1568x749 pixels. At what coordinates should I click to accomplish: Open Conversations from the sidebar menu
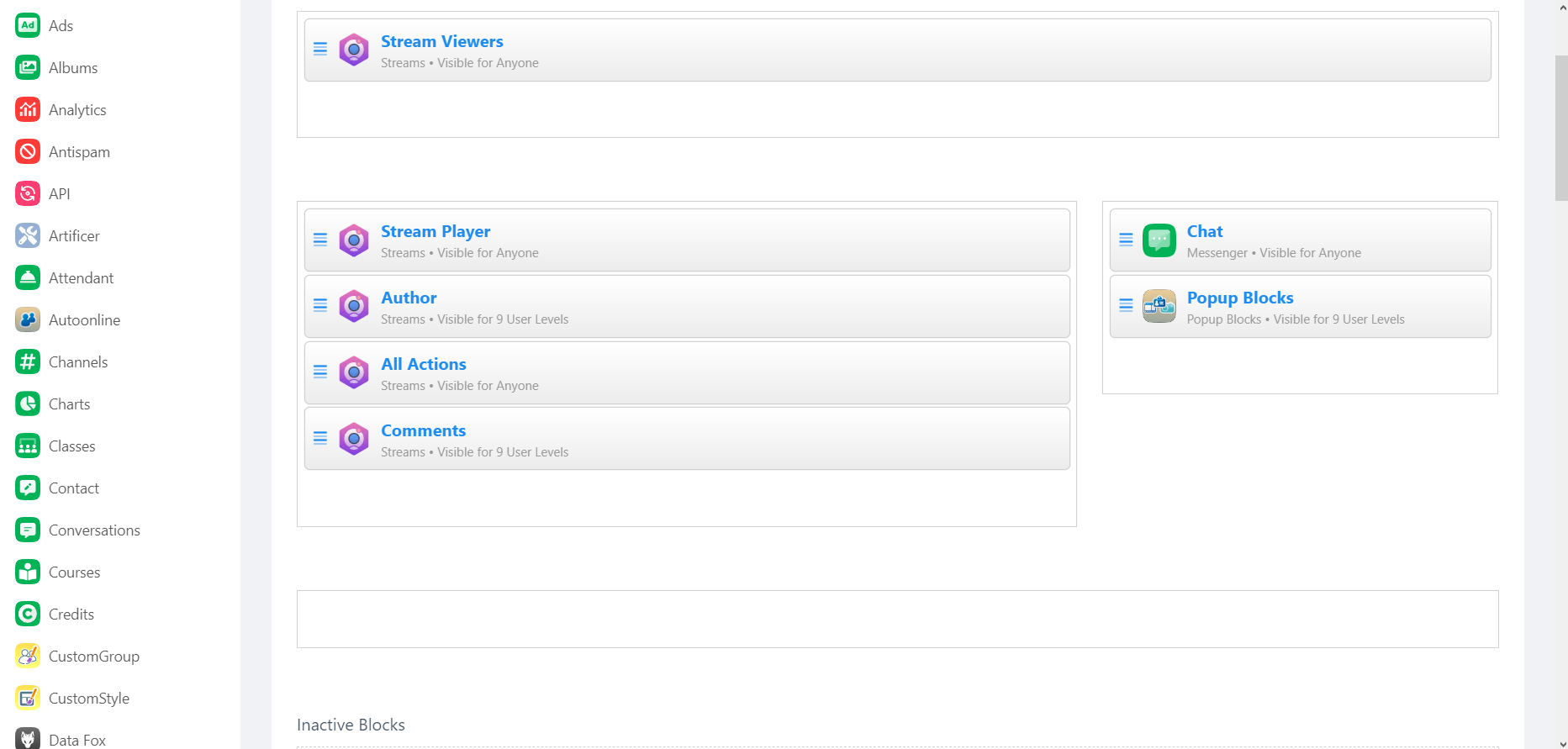(x=94, y=530)
